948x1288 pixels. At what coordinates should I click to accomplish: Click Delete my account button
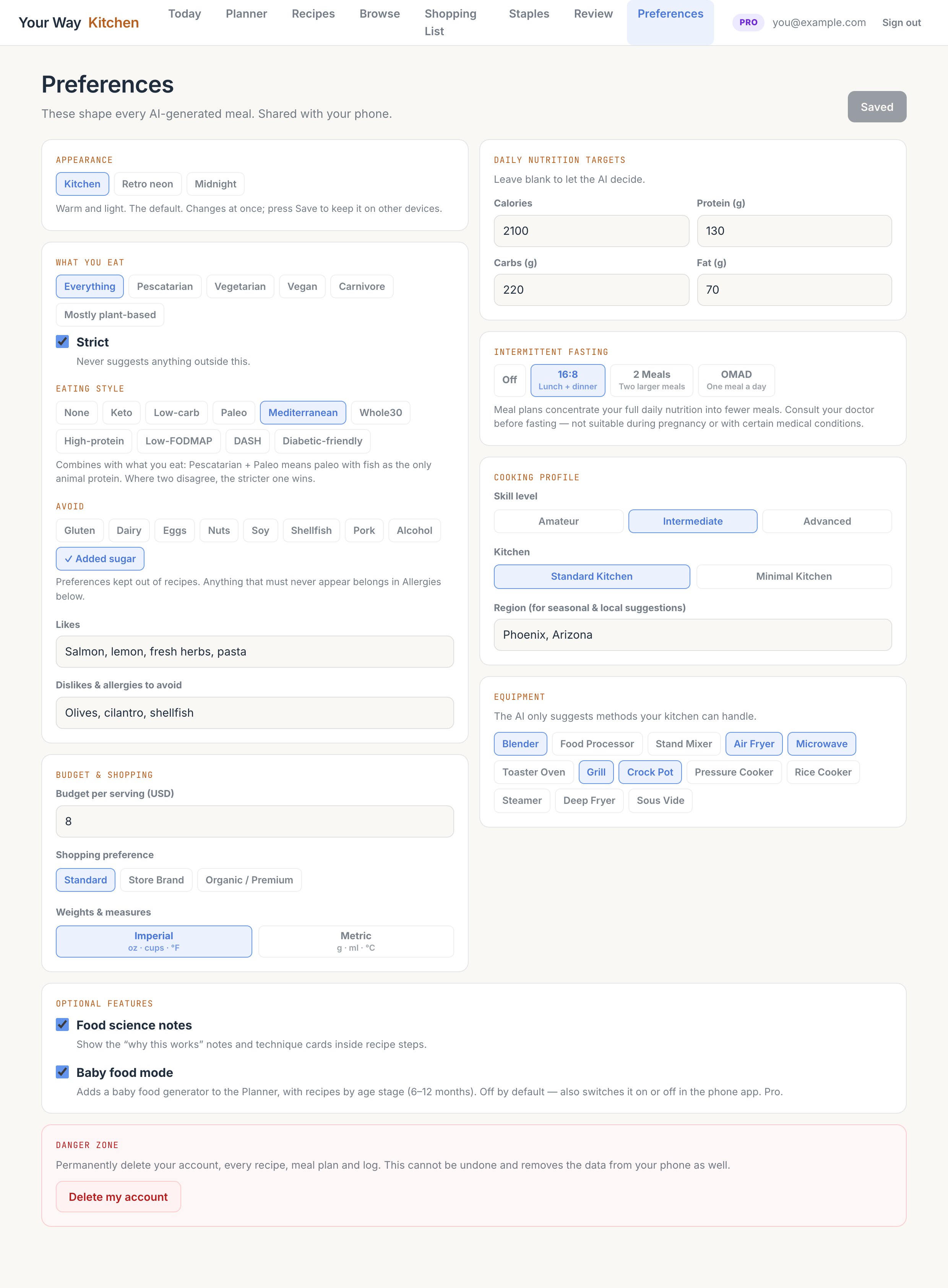pos(118,1197)
